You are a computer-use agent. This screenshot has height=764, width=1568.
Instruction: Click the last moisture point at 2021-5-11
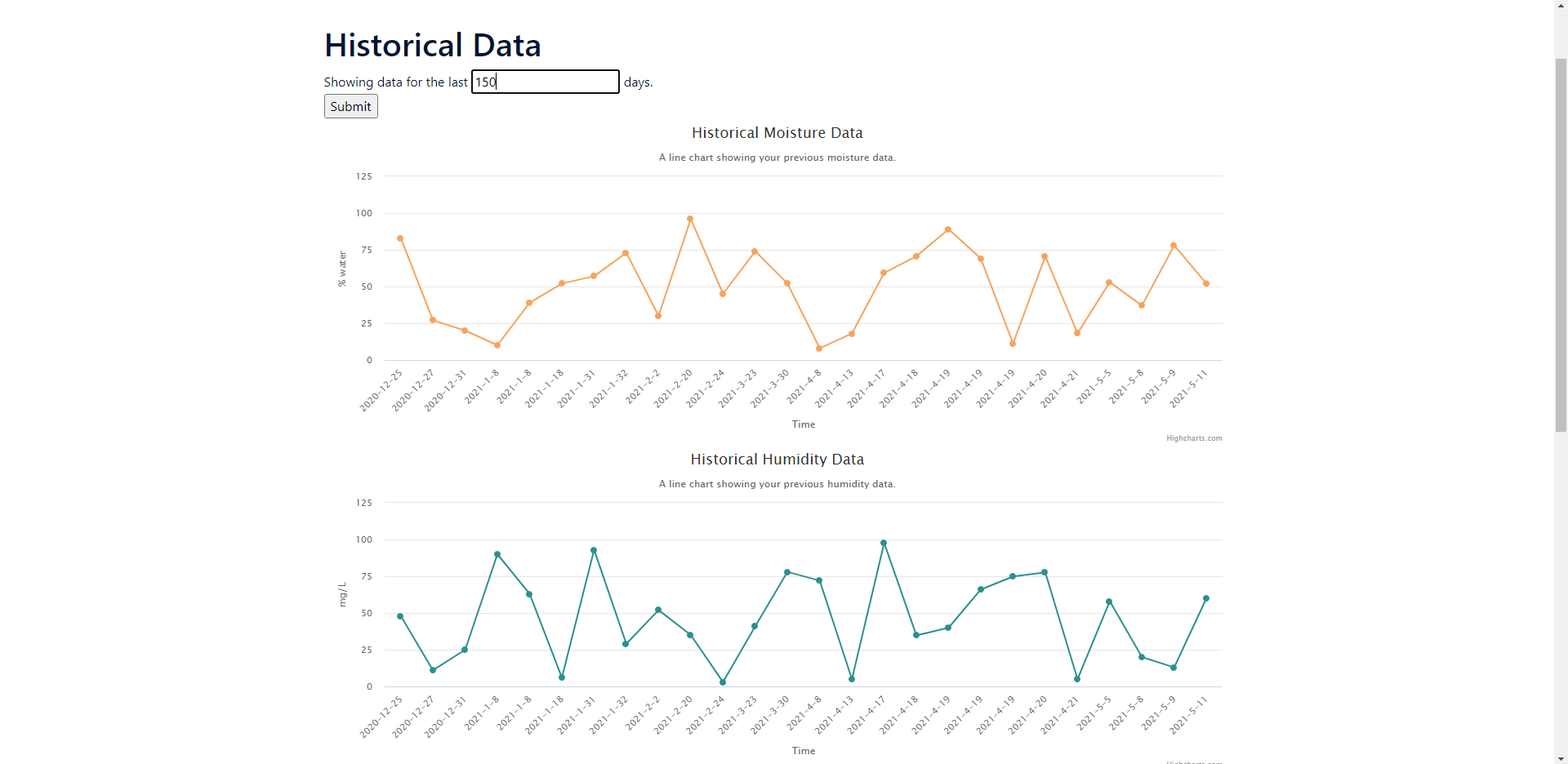click(1206, 284)
